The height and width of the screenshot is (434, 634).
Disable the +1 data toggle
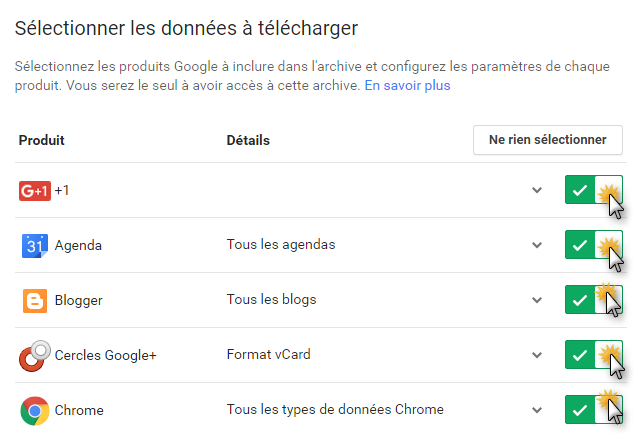click(593, 190)
